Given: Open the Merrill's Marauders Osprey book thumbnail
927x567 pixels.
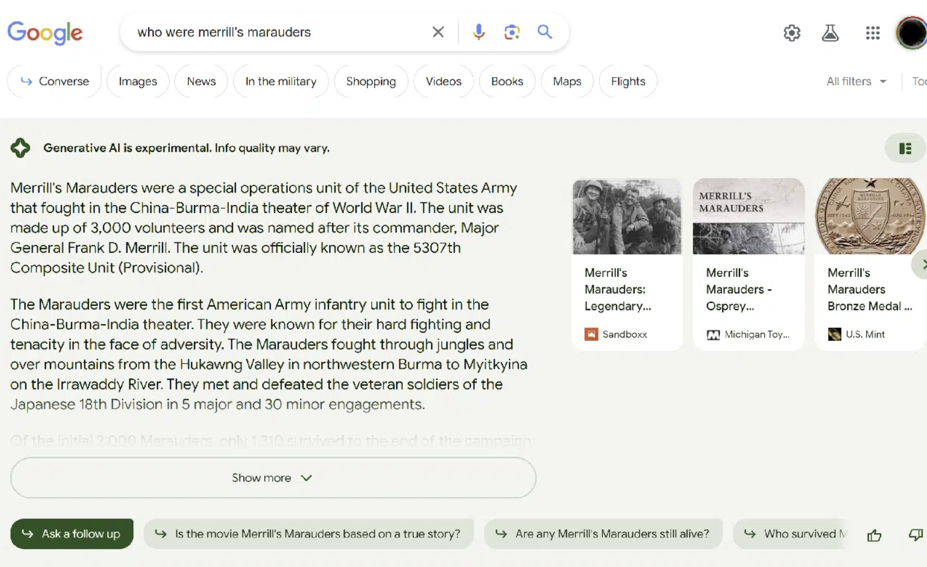Looking at the screenshot, I should point(748,216).
